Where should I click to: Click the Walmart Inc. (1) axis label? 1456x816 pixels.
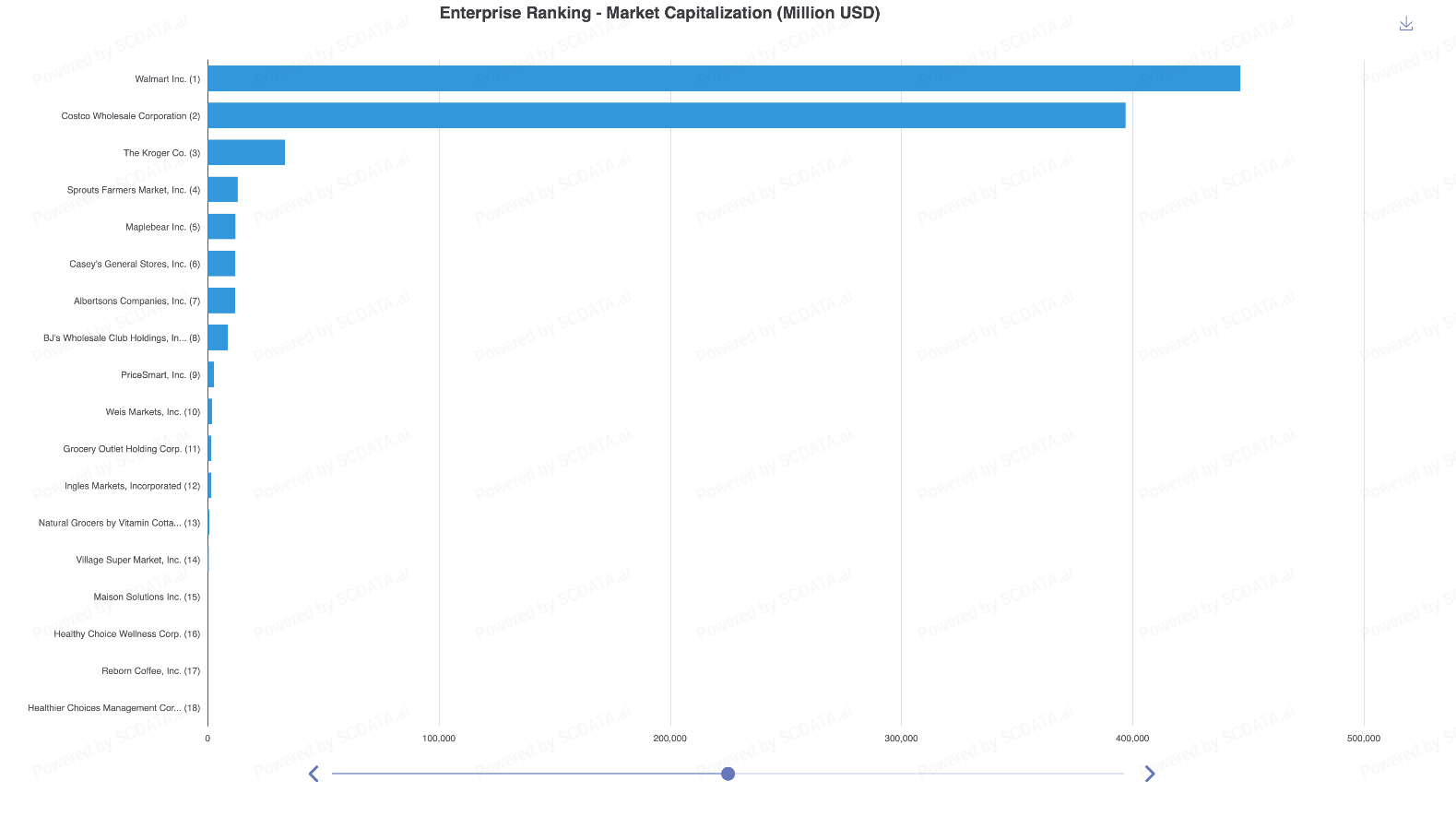click(167, 79)
